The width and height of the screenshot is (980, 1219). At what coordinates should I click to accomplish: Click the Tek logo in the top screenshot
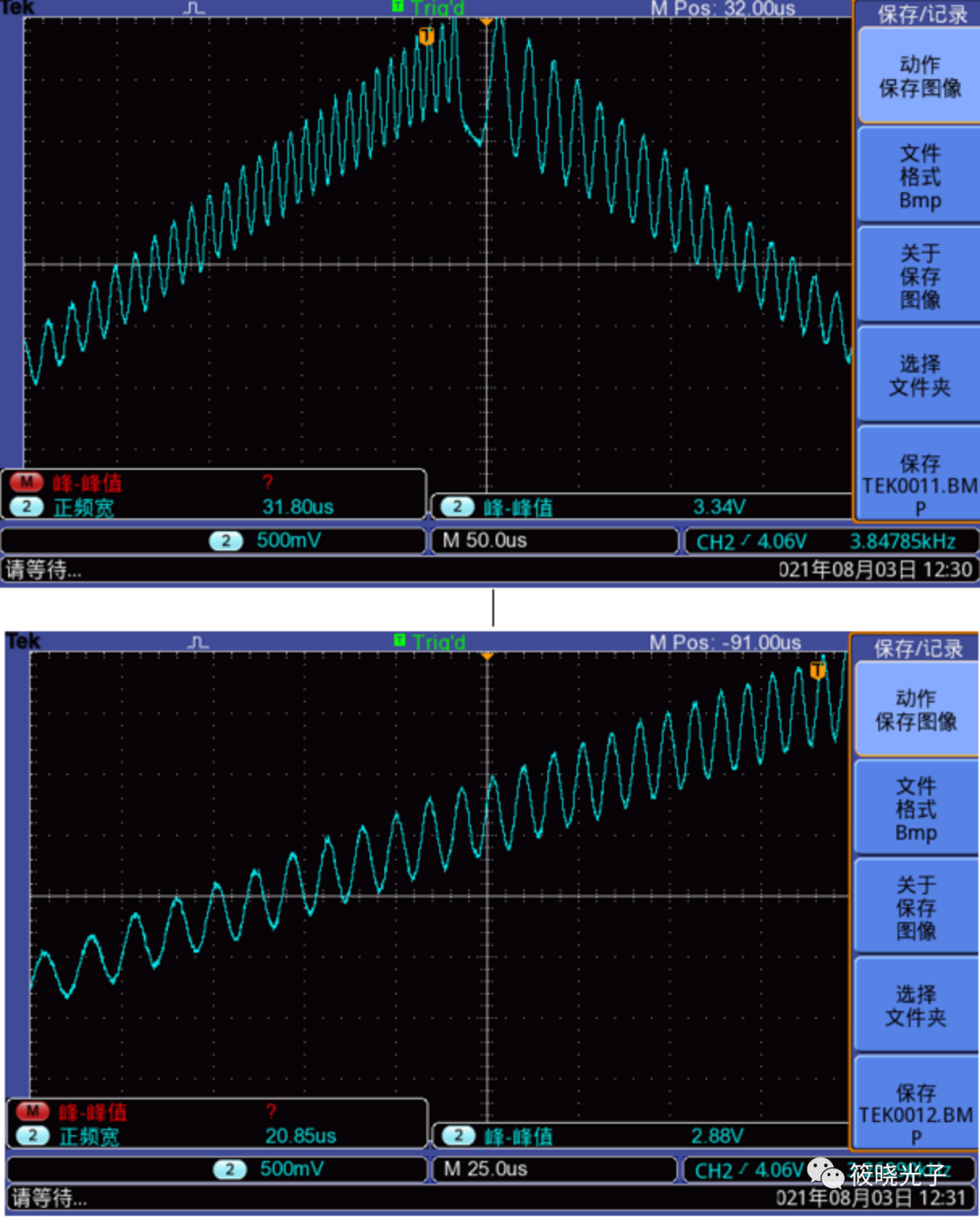[20, 9]
